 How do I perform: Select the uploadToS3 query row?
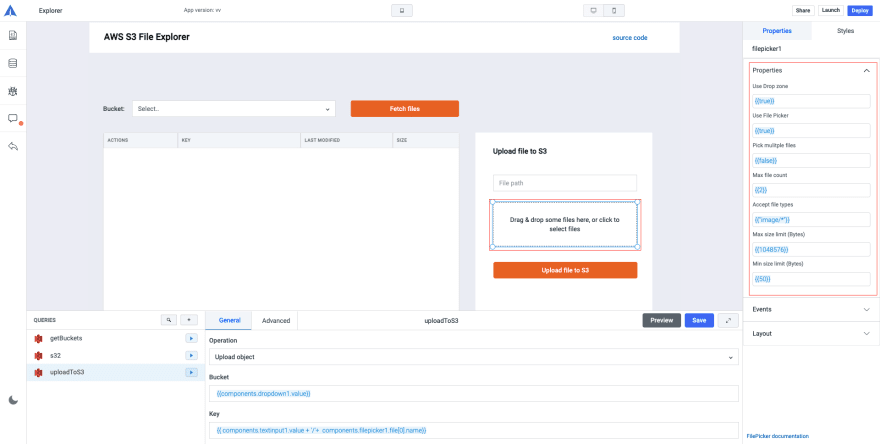[116, 372]
